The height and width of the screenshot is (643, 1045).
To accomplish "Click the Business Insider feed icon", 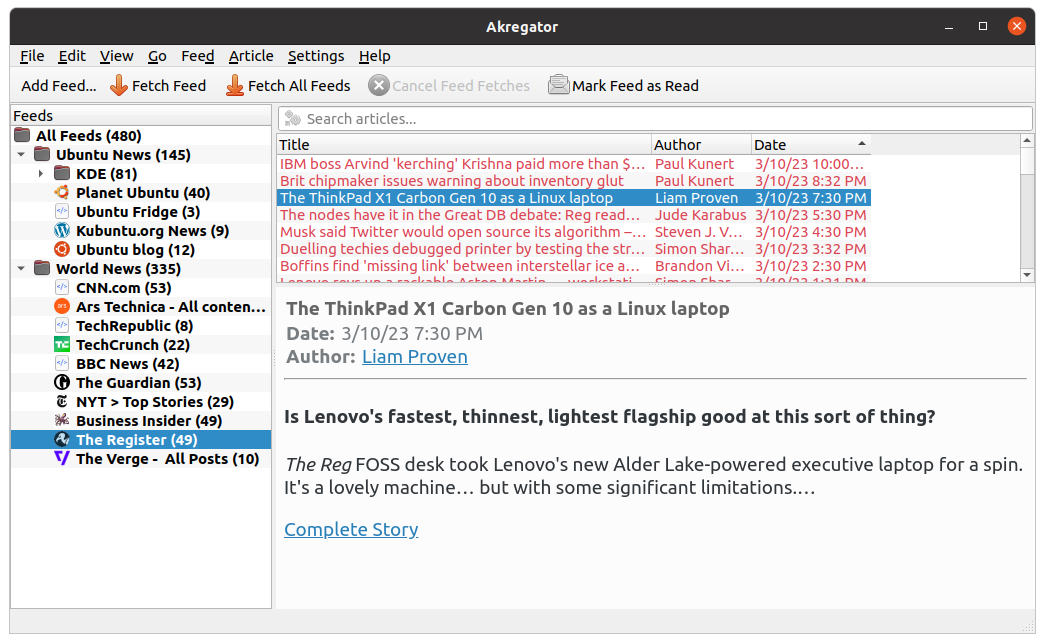I will 62,420.
